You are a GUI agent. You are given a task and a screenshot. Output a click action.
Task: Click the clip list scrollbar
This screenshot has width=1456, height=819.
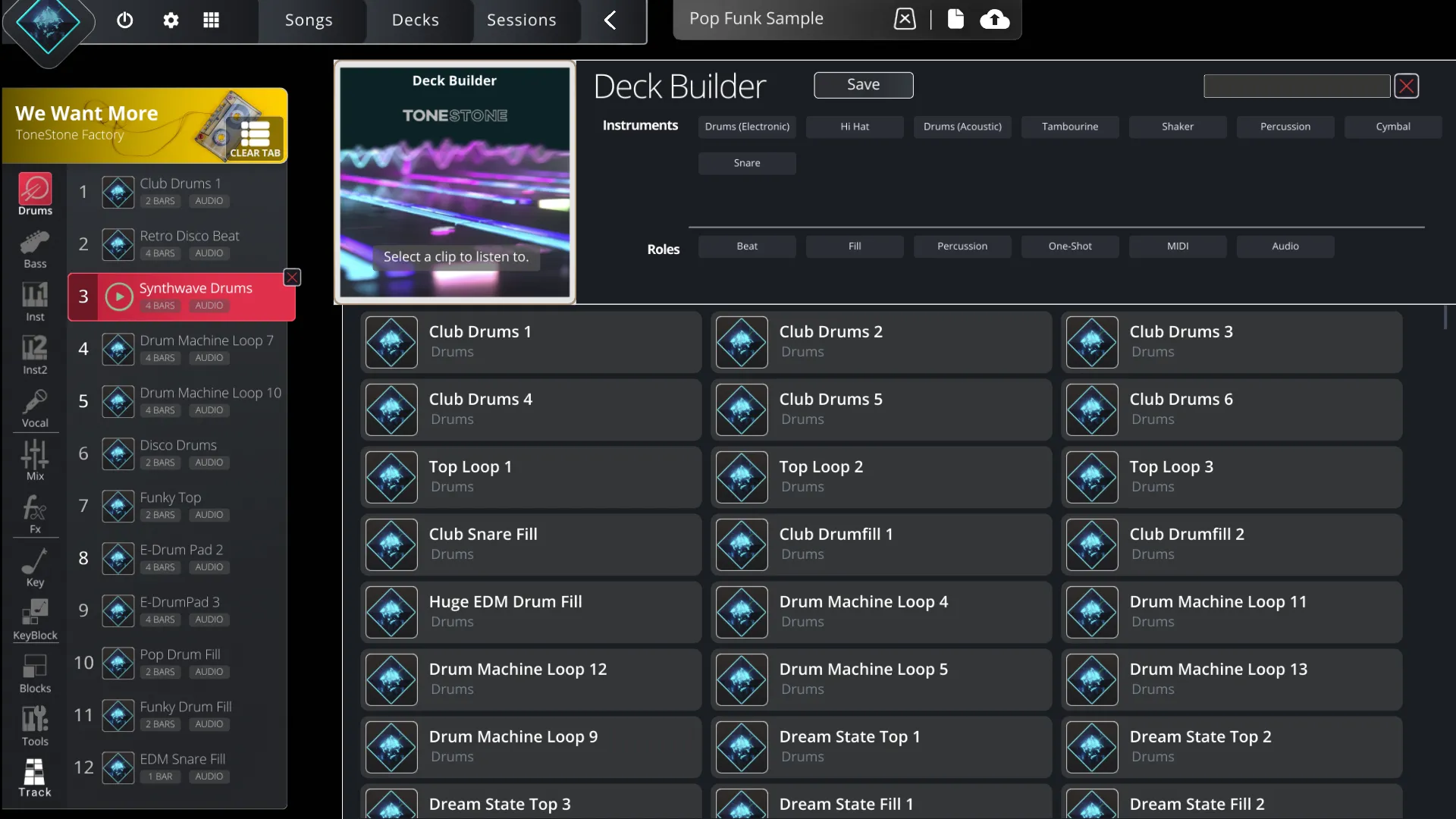(1445, 318)
